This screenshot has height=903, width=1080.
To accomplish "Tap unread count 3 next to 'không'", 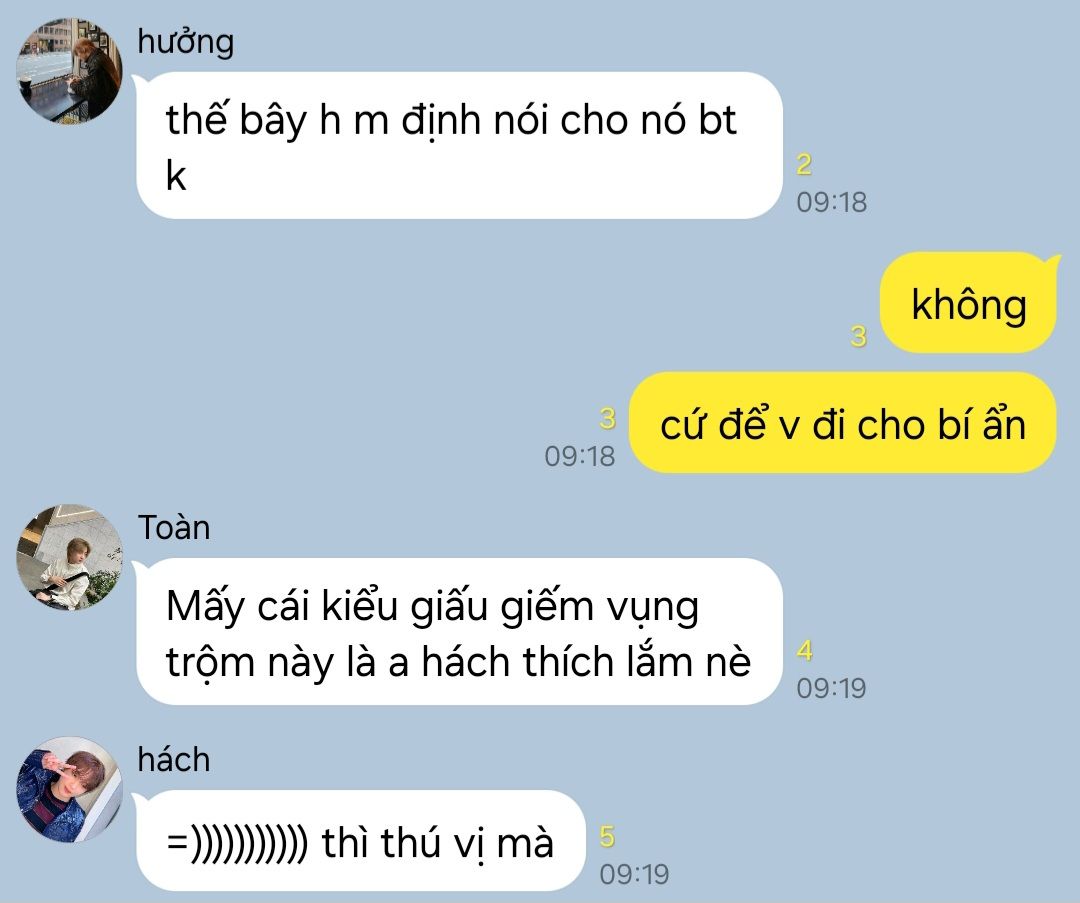I will tap(858, 336).
